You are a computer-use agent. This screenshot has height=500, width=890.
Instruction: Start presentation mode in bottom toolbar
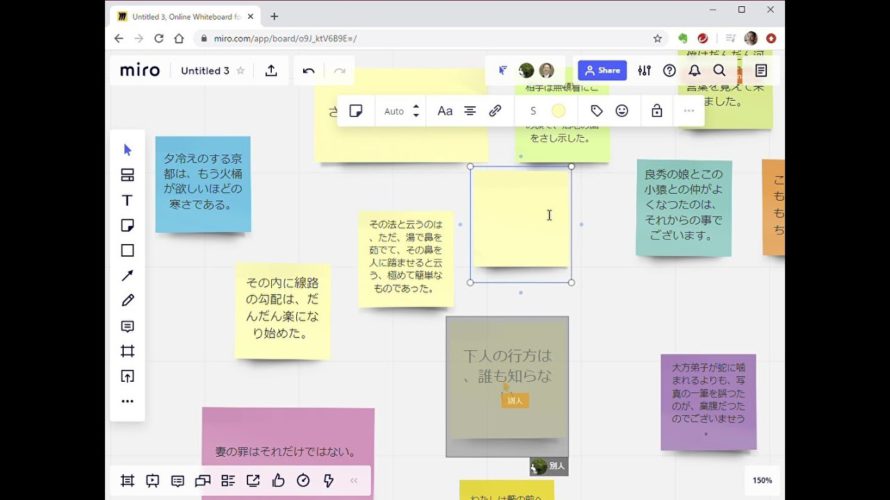152,481
